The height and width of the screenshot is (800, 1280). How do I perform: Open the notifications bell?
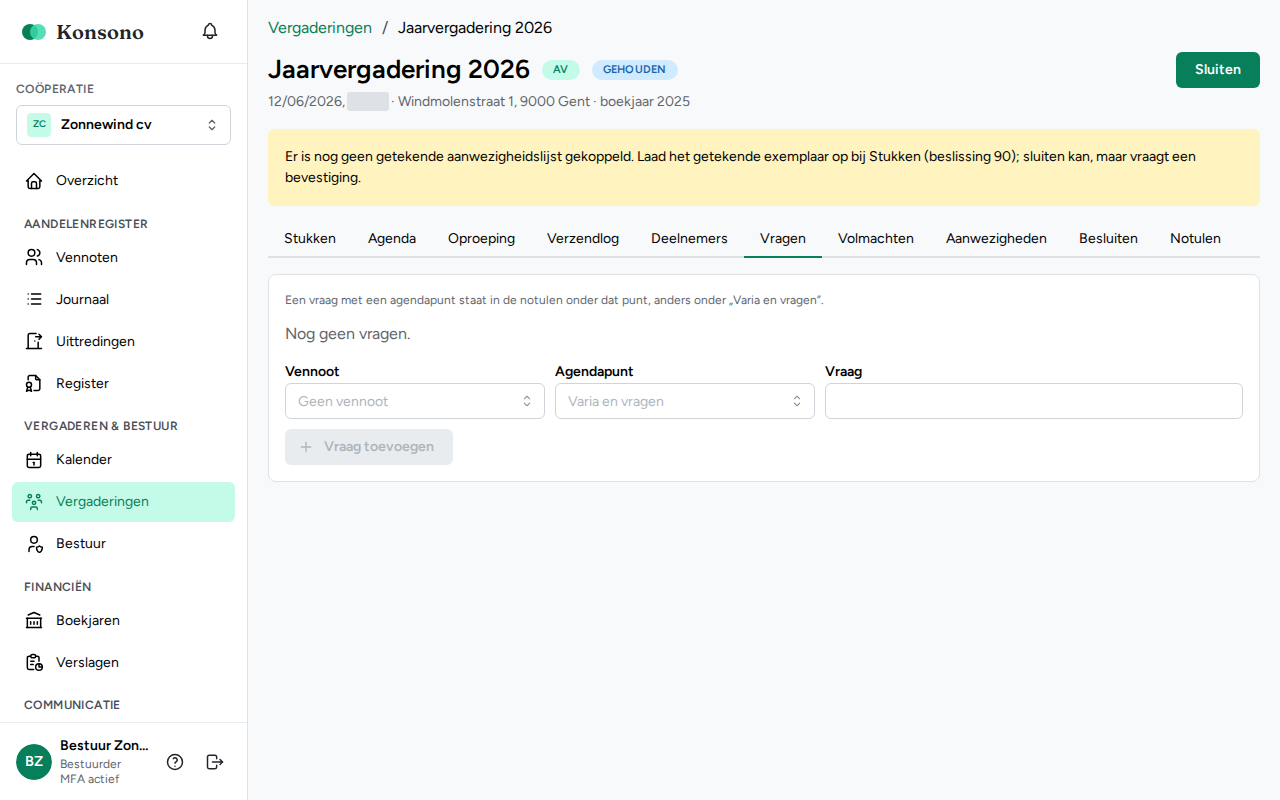210,31
